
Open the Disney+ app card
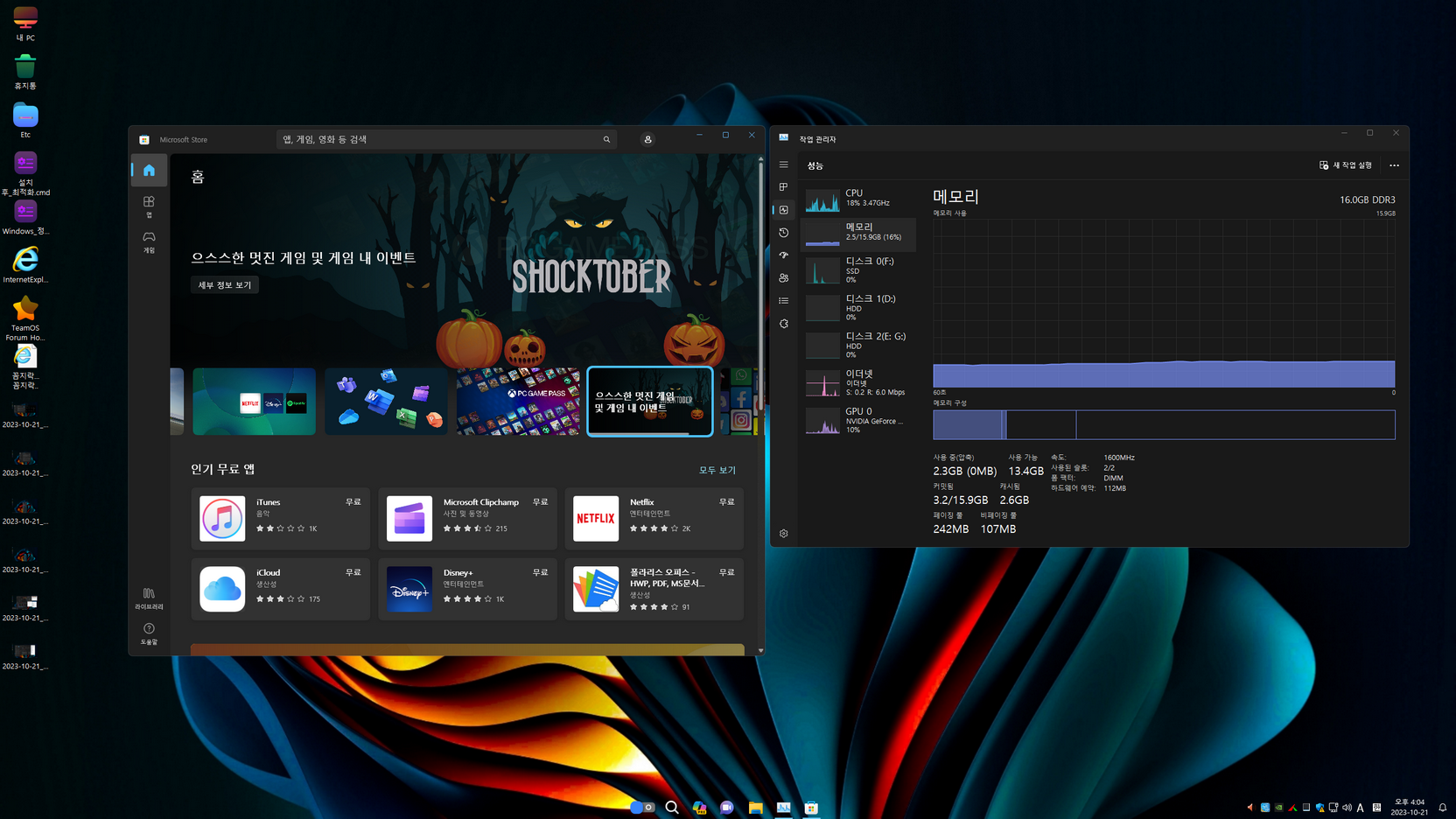pos(467,589)
